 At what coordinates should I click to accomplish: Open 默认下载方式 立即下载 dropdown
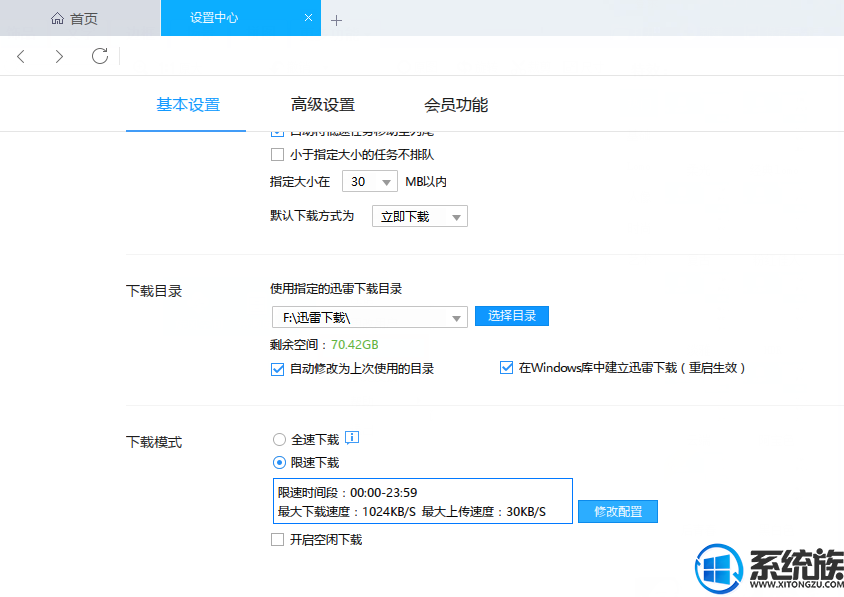tap(420, 216)
